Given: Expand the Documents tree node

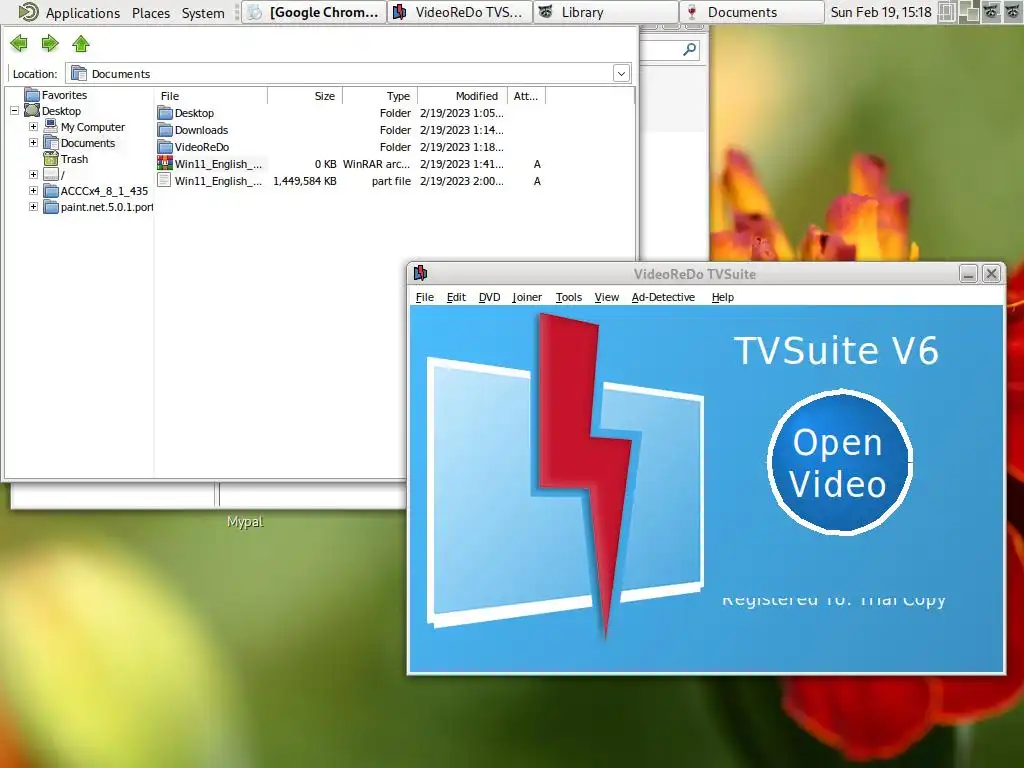Looking at the screenshot, I should [33, 142].
